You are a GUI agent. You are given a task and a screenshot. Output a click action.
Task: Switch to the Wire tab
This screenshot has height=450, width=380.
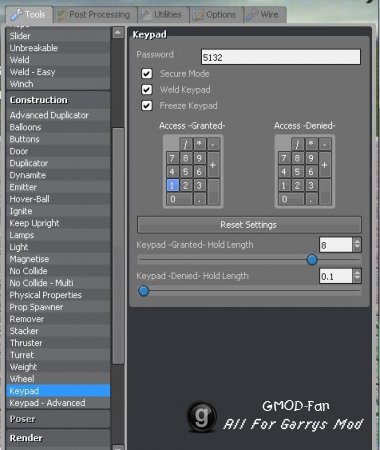pos(265,15)
